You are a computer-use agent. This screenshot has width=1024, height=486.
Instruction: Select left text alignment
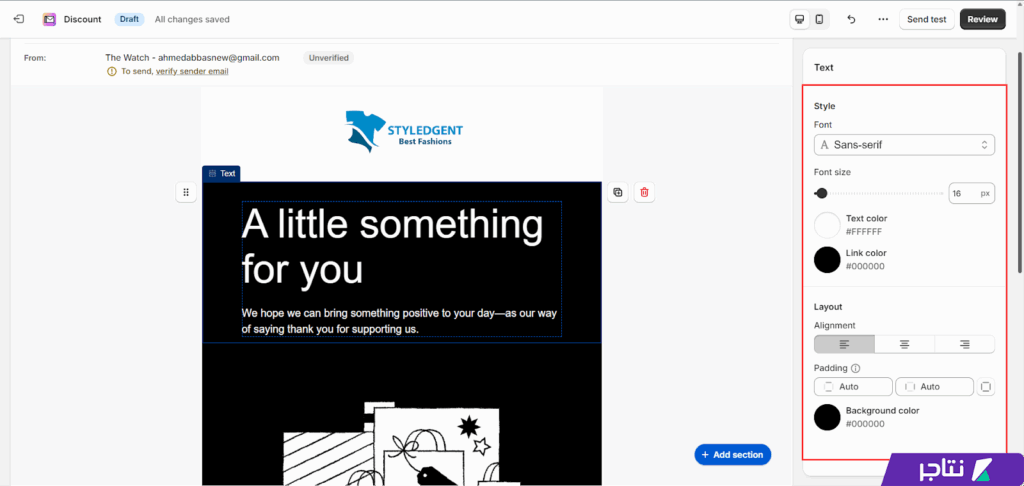point(844,344)
